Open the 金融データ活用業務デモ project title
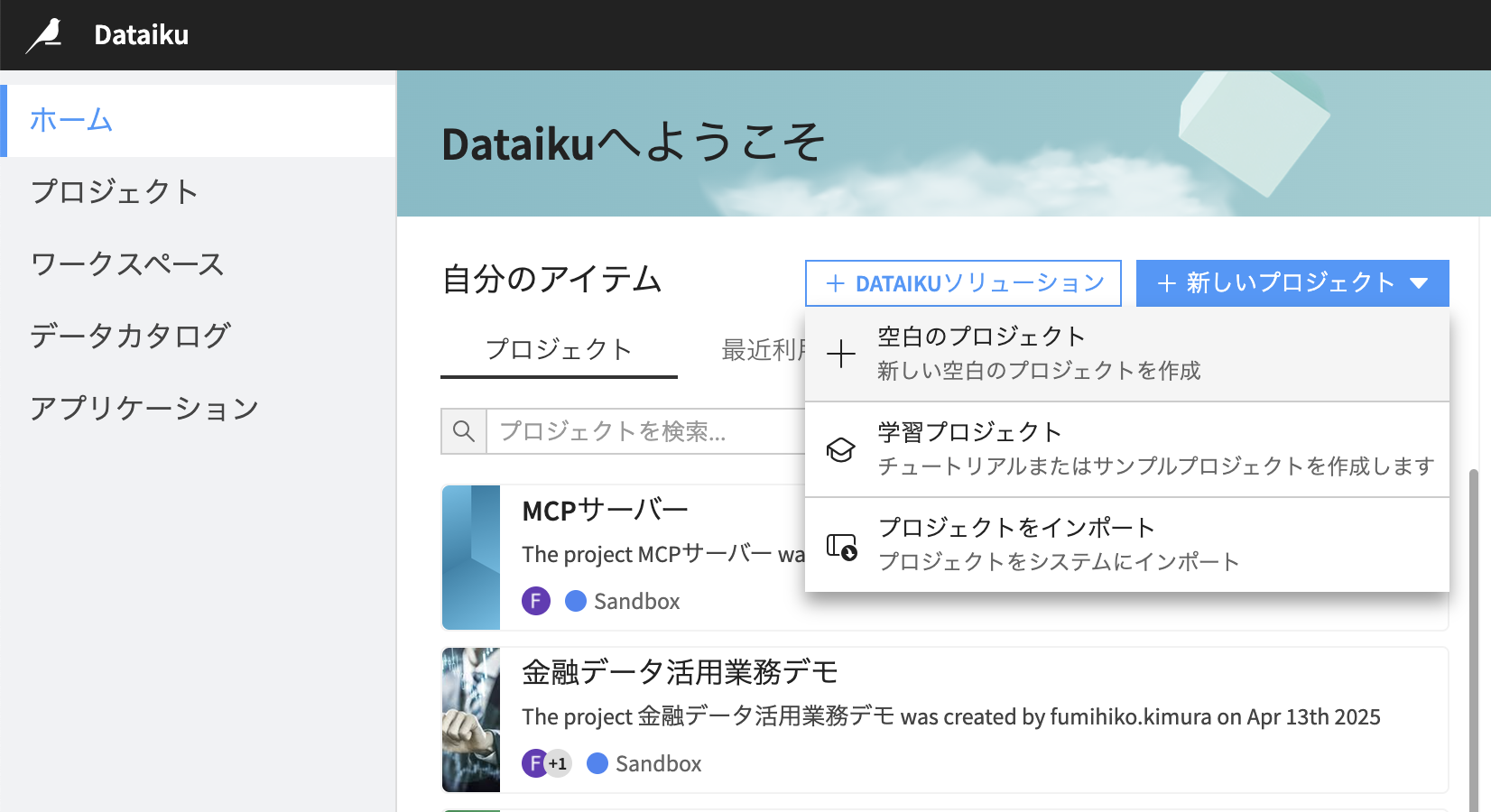The height and width of the screenshot is (812, 1491). tap(681, 672)
